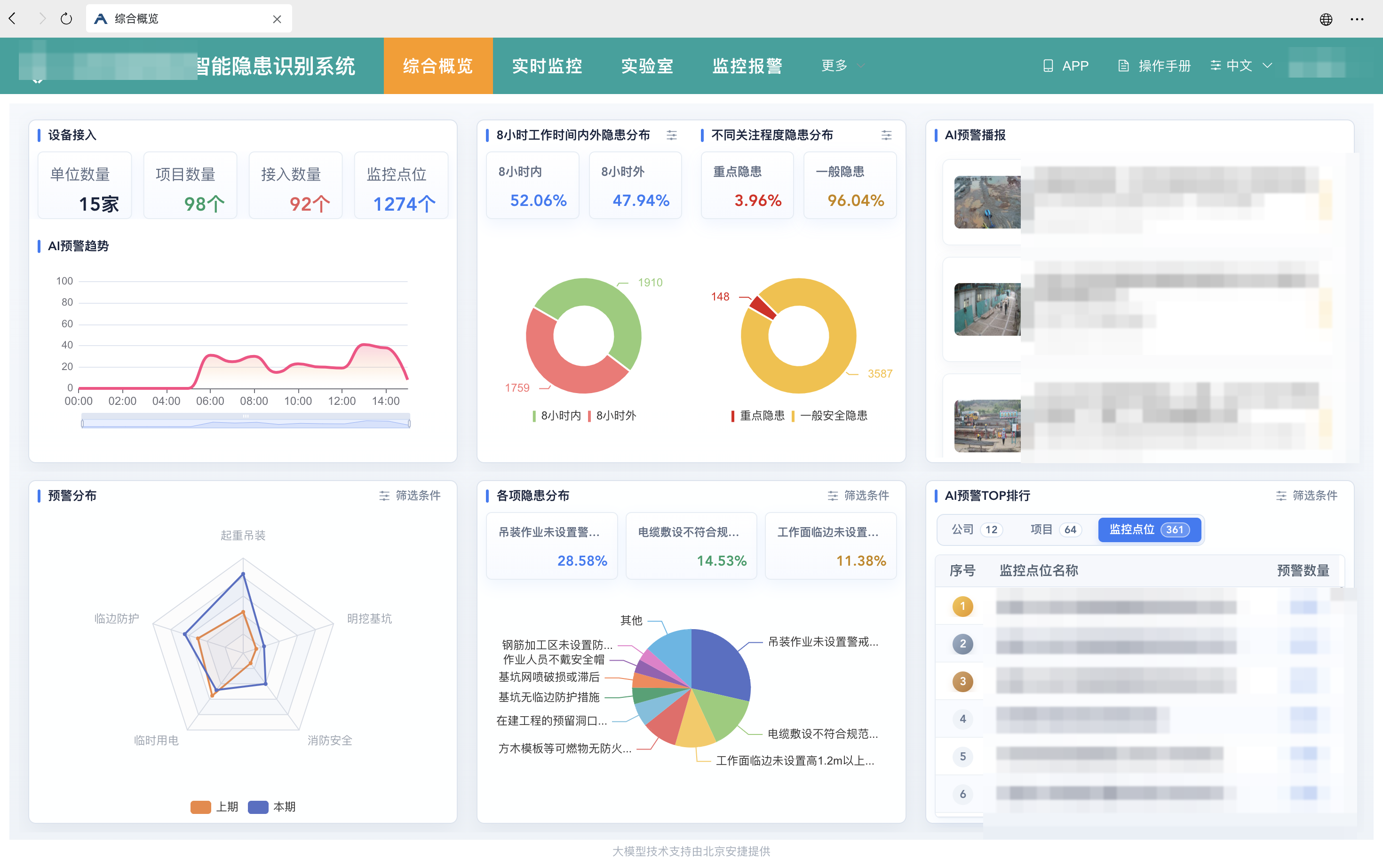Image resolution: width=1383 pixels, height=868 pixels.
Task: Select the 监控点位 361 ranking tab
Action: (1149, 529)
